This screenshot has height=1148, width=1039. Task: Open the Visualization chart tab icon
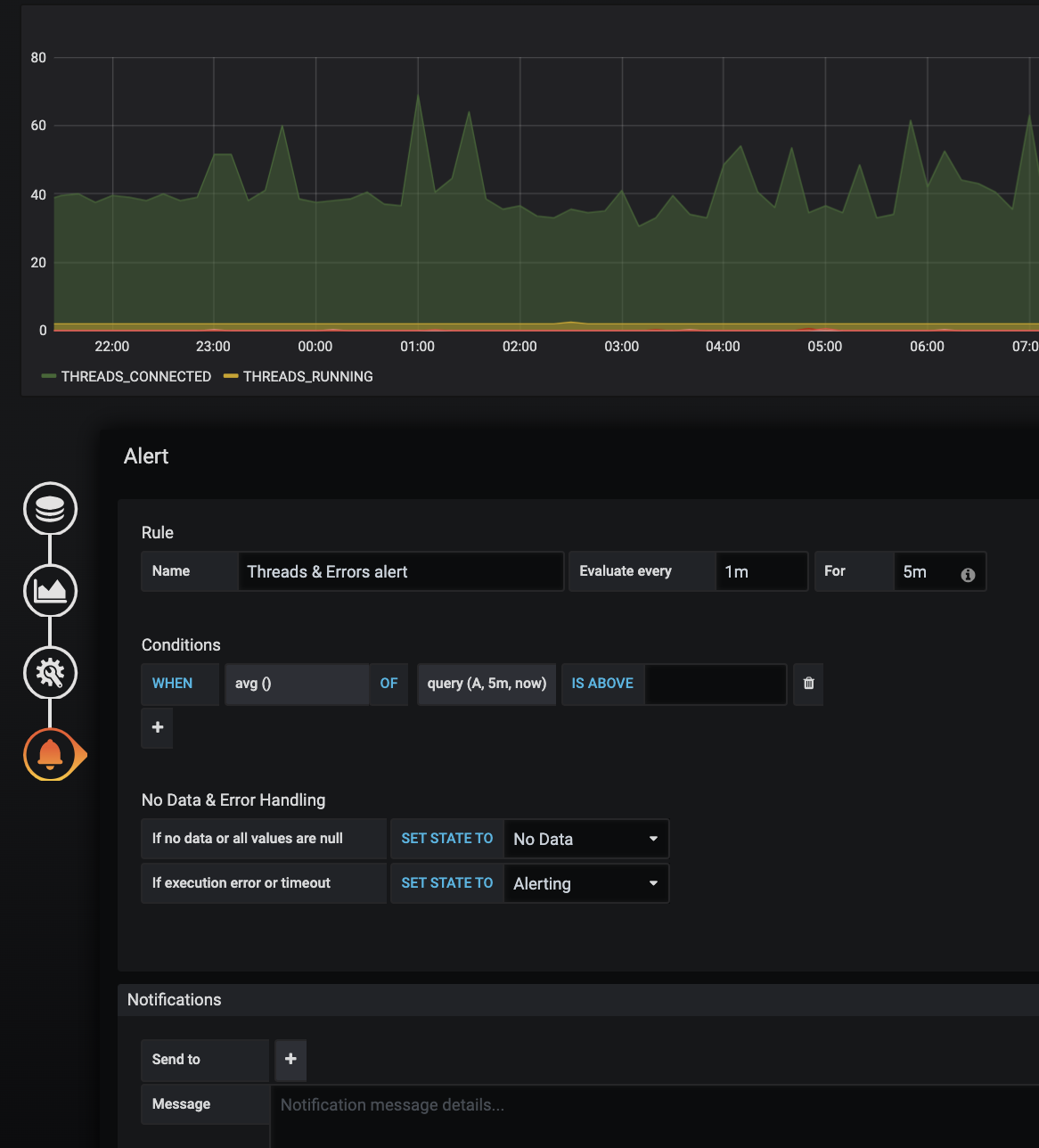point(50,591)
